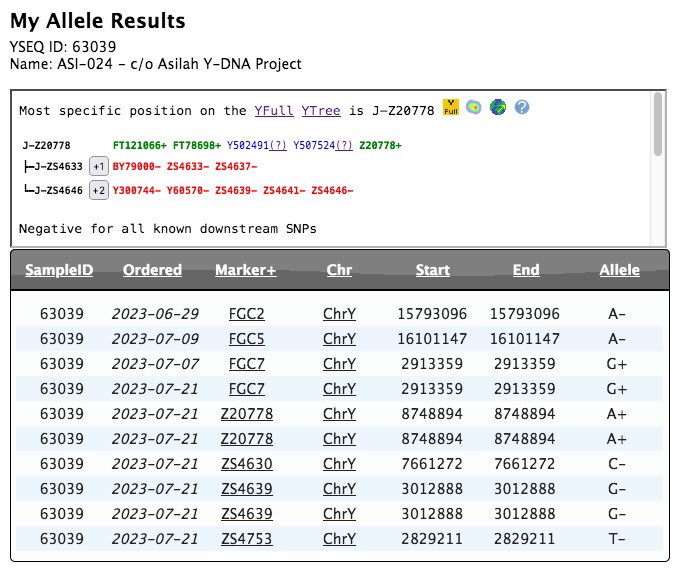Click the Y300744- negative SNP
676x574 pixels.
[x=137, y=190]
